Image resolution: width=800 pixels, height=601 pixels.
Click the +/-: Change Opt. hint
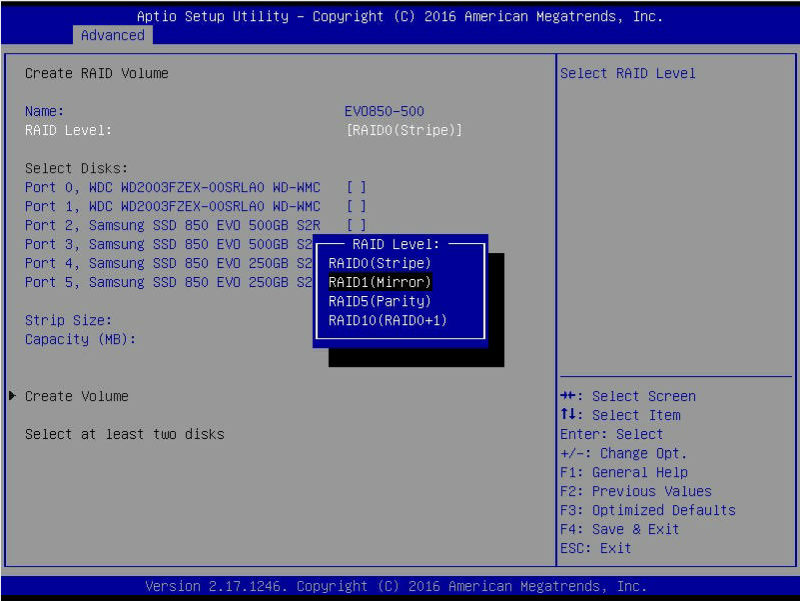coord(623,453)
